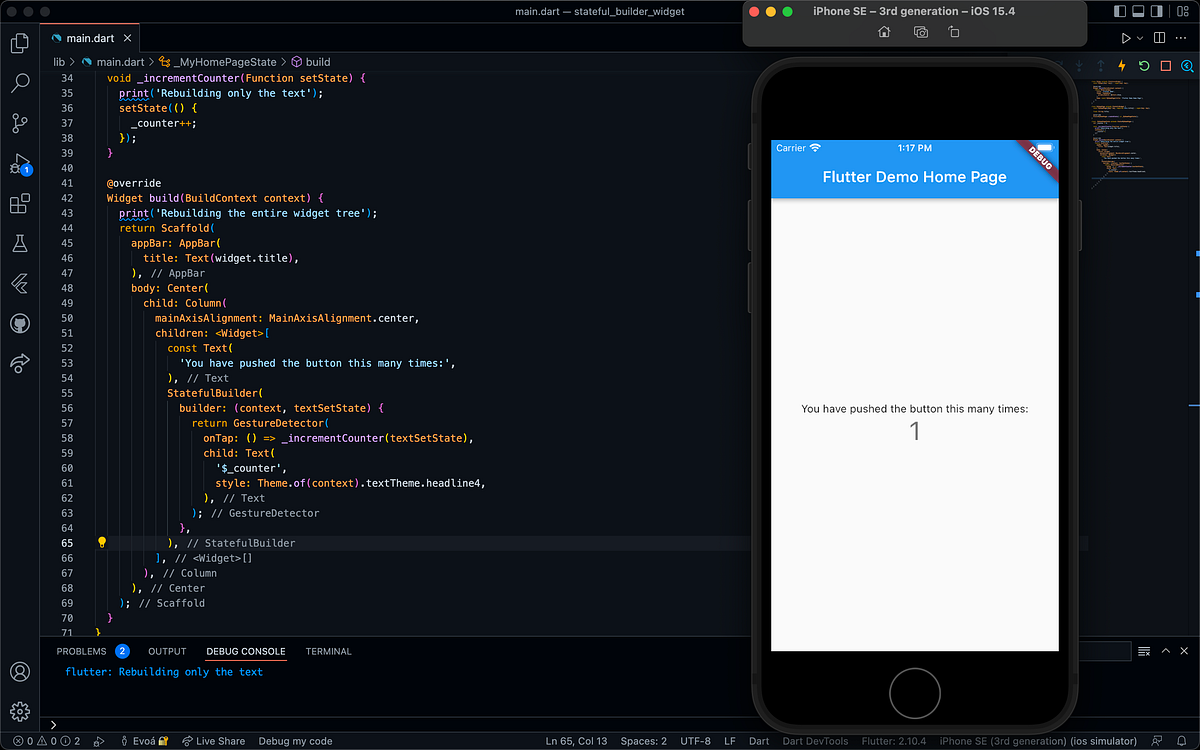Open the TERMINAL tab
The height and width of the screenshot is (750, 1200).
tap(328, 651)
